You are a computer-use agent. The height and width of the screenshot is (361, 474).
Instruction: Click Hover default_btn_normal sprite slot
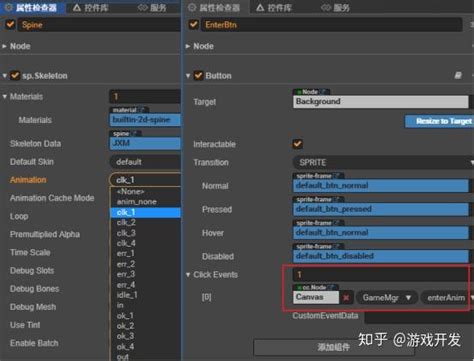pos(381,233)
